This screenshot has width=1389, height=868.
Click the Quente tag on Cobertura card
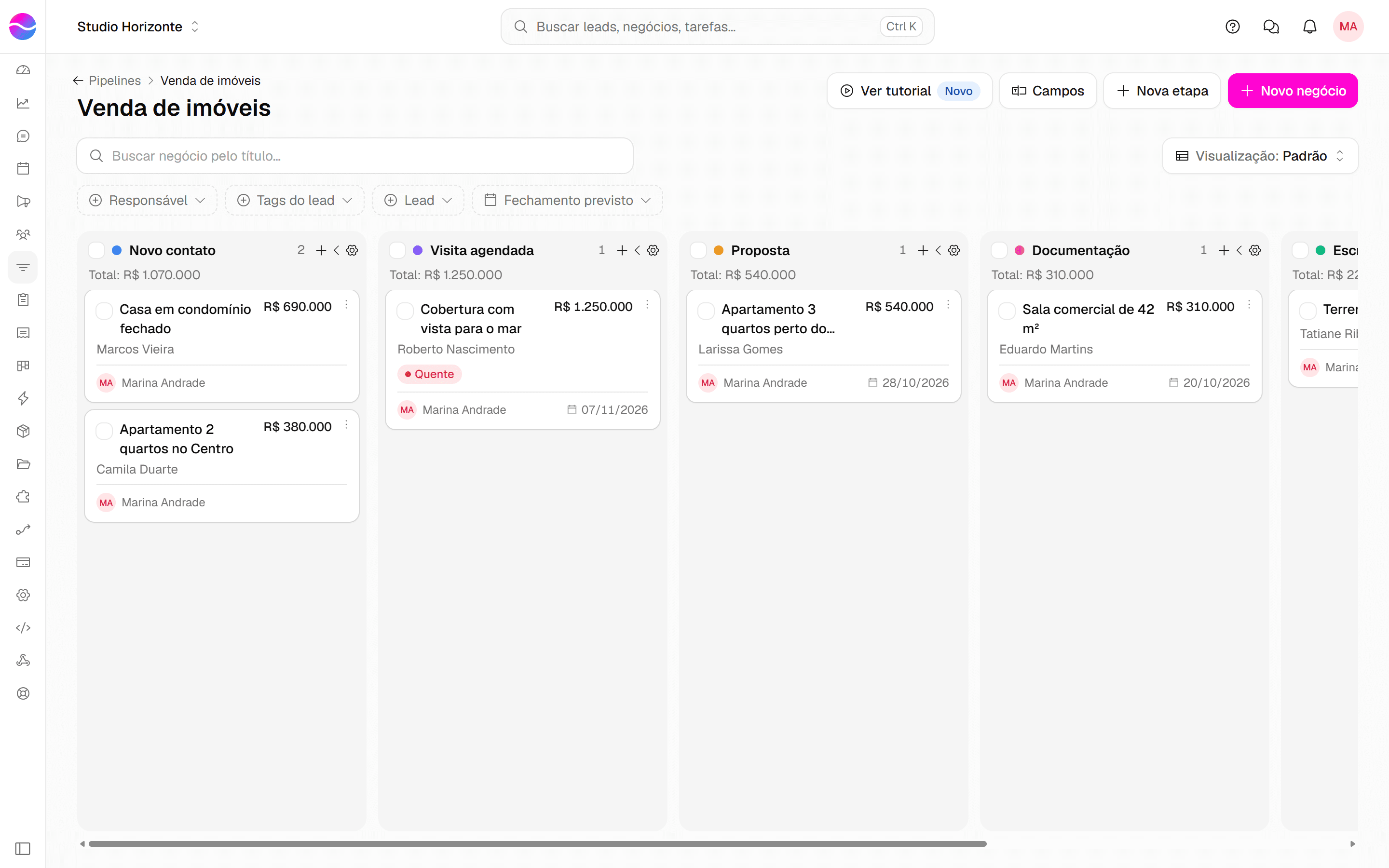tap(429, 374)
